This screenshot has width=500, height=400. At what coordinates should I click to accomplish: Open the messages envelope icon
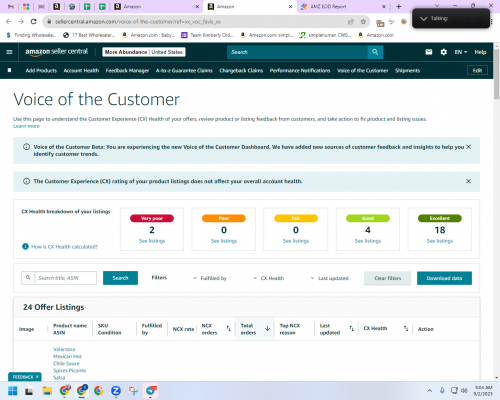pos(429,52)
